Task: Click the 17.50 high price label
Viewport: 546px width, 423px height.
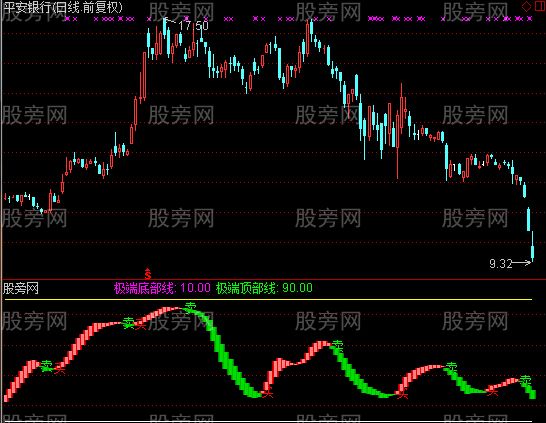Action: coord(193,26)
